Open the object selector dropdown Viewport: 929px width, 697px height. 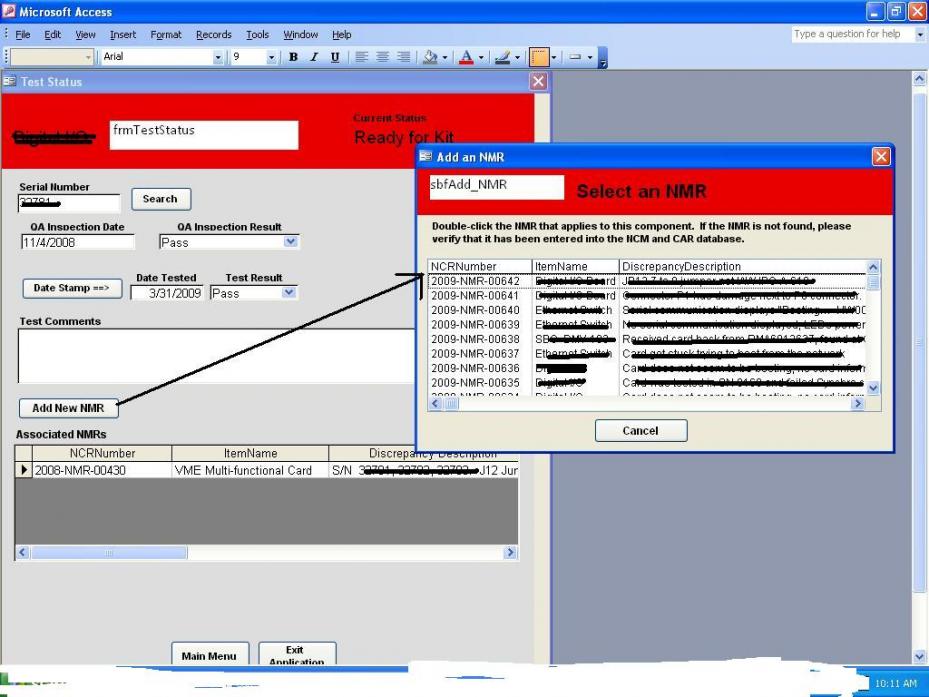tap(88, 57)
